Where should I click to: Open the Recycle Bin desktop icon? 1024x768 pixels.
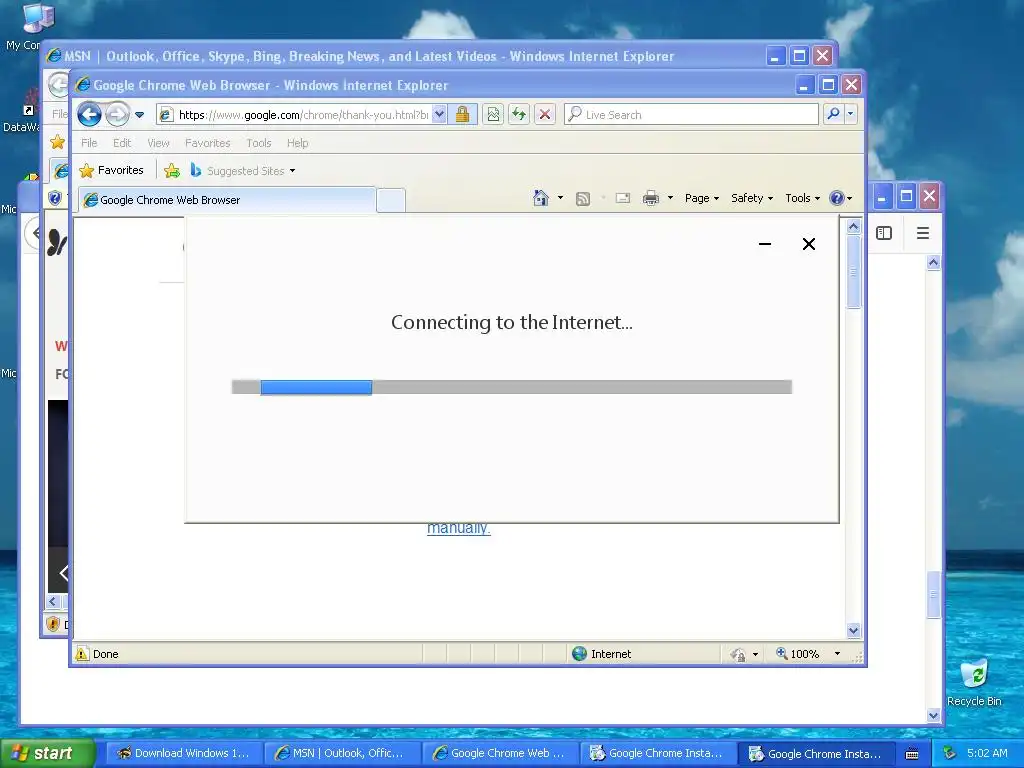[974, 682]
